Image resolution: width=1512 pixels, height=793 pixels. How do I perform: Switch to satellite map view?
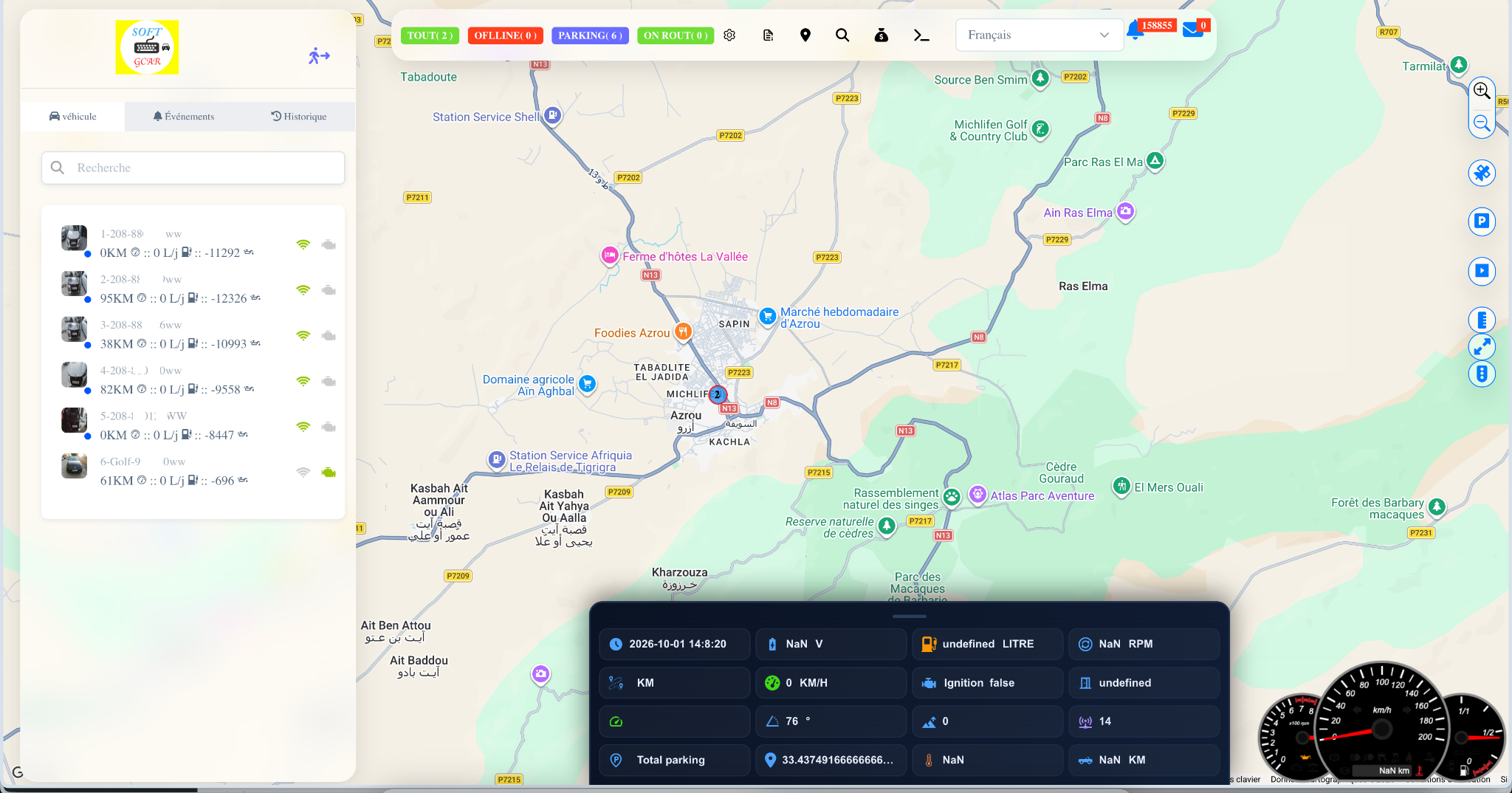(x=1482, y=174)
